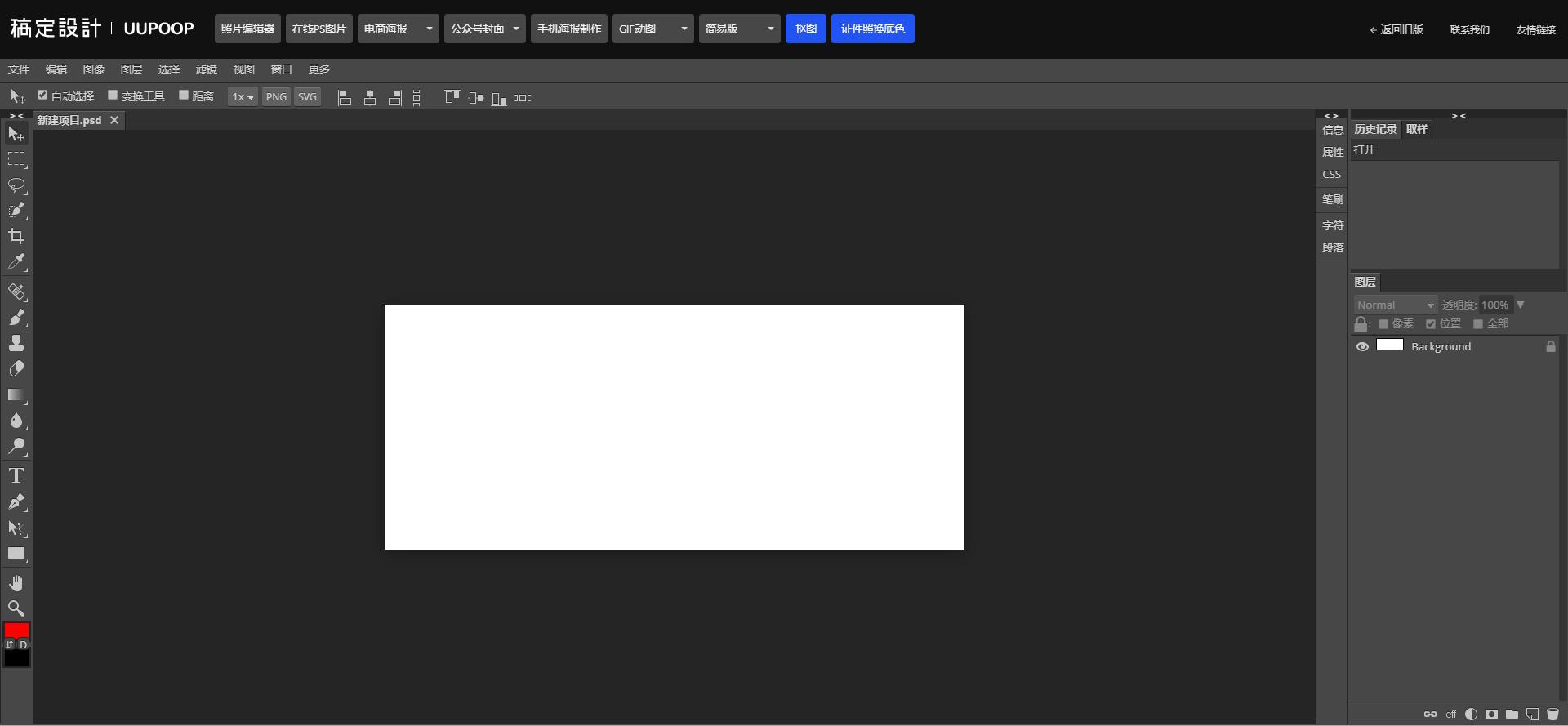Enable the 变换工具 checkbox

pos(114,96)
